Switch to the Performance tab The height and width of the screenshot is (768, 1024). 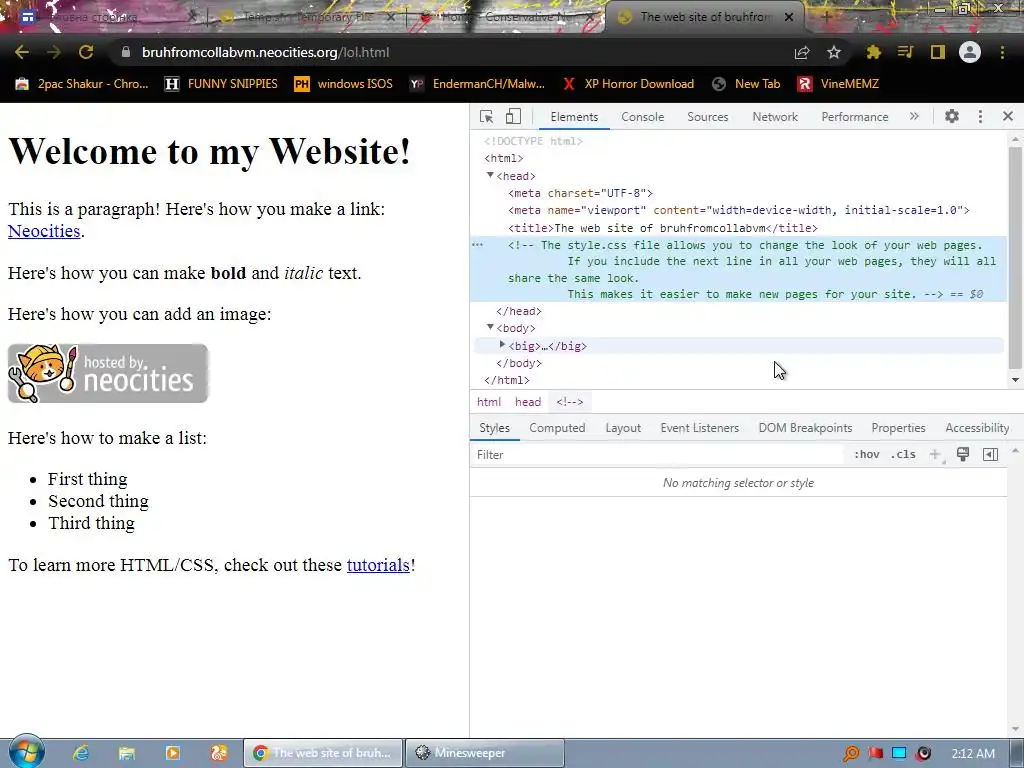pyautogui.click(x=855, y=117)
